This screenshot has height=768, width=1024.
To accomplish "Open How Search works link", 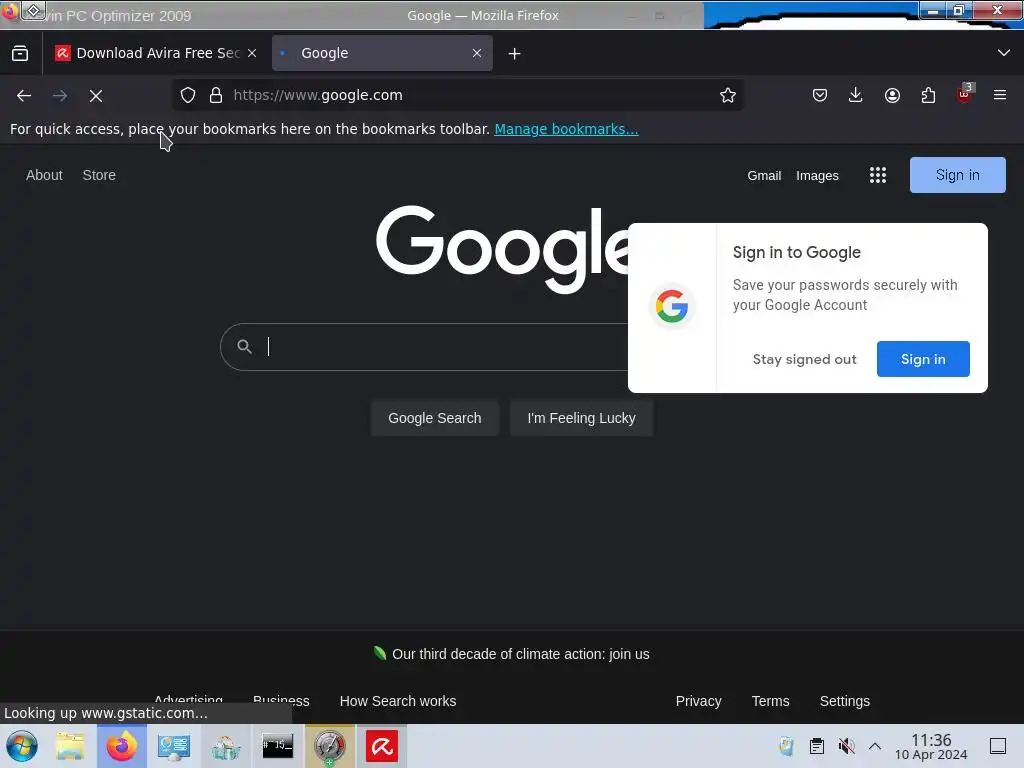I will click(398, 701).
